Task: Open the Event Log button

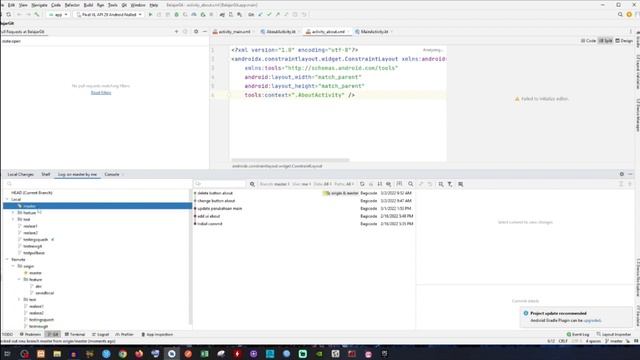Action: pos(578,334)
